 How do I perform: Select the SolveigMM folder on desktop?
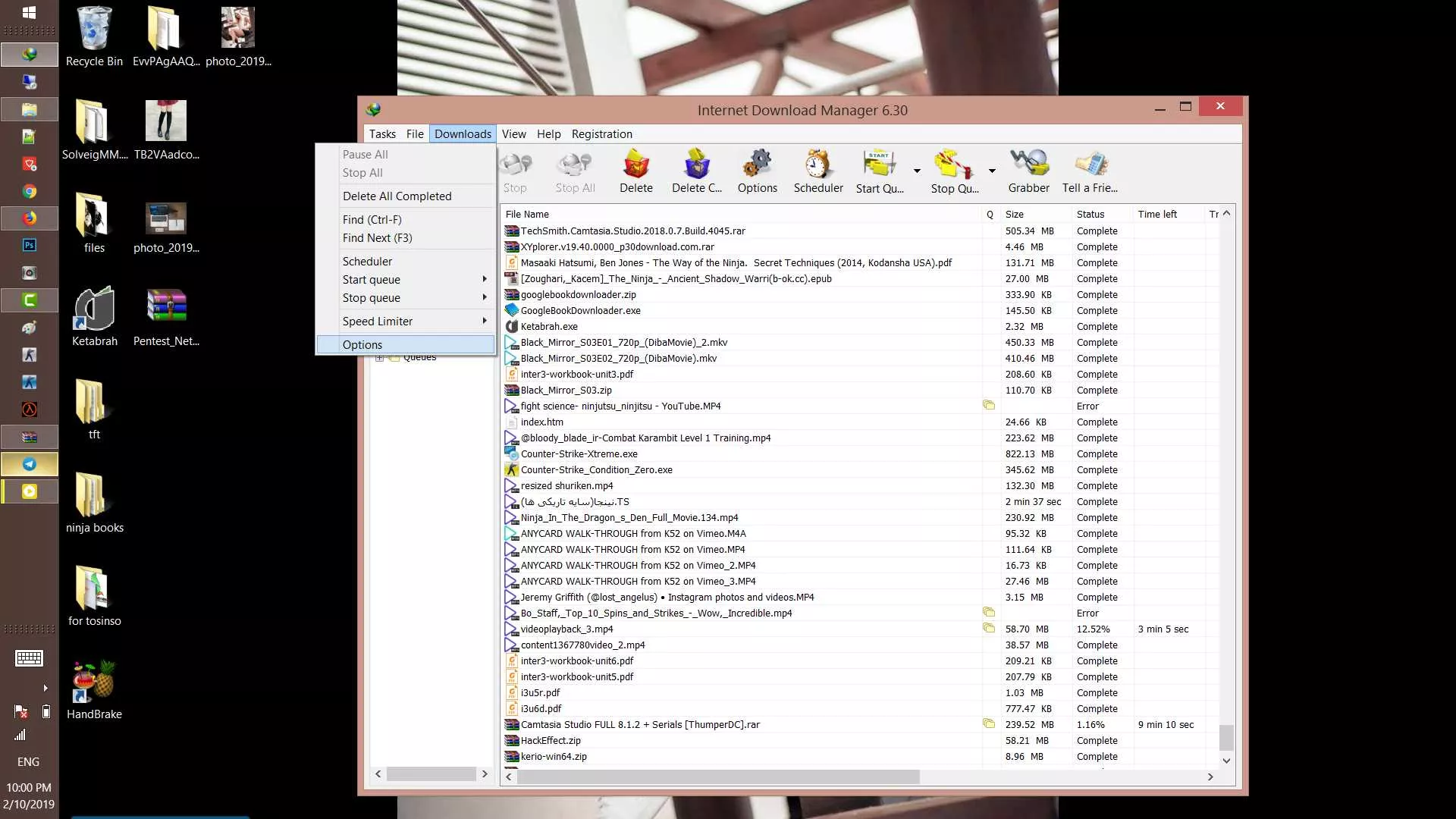94,130
